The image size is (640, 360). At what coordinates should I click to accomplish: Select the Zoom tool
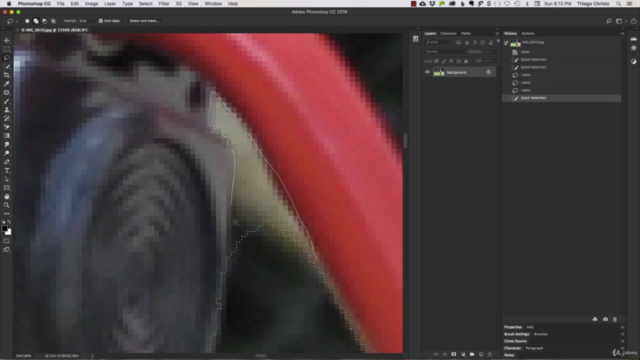coord(7,205)
